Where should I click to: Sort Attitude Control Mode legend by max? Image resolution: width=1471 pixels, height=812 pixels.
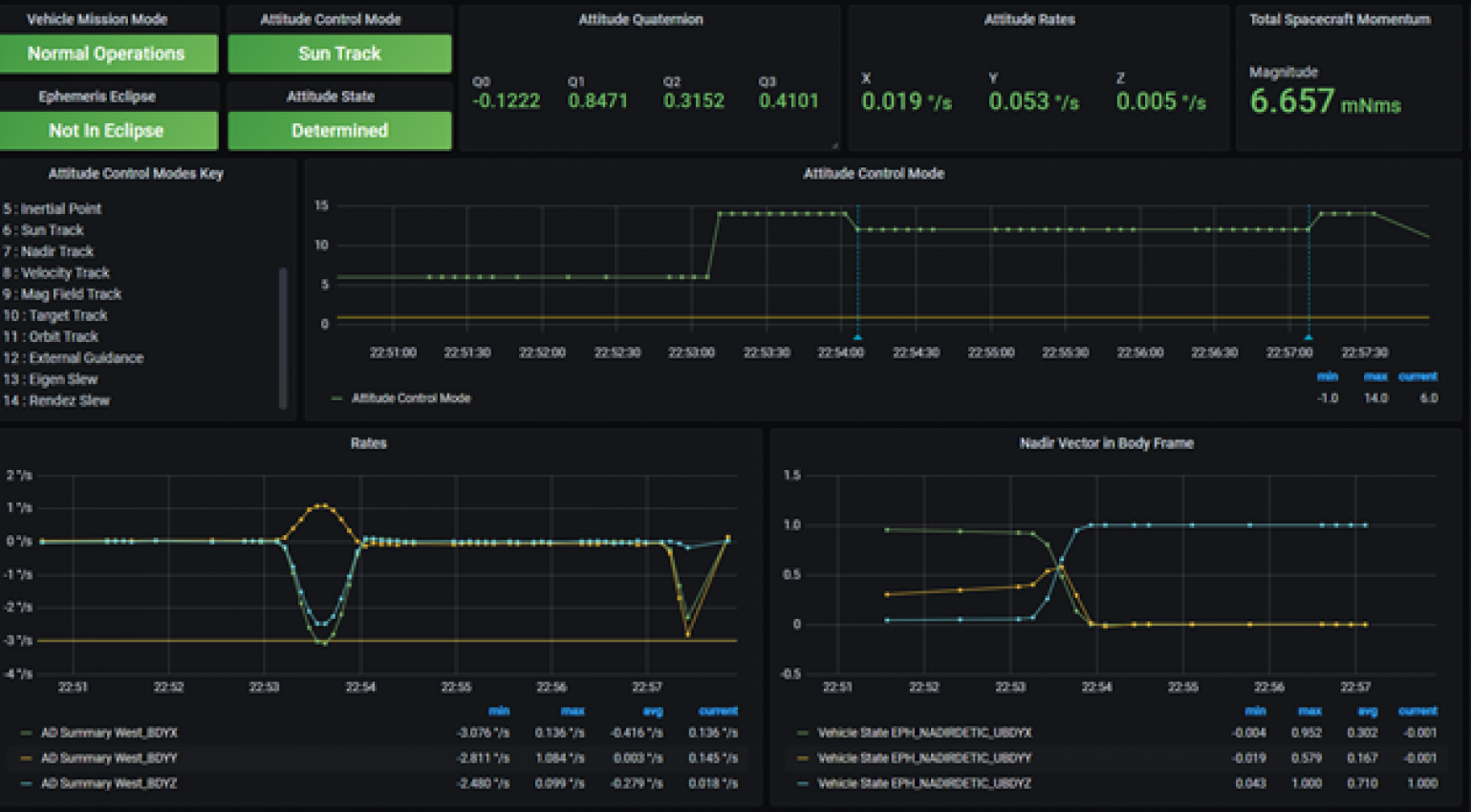click(1375, 377)
